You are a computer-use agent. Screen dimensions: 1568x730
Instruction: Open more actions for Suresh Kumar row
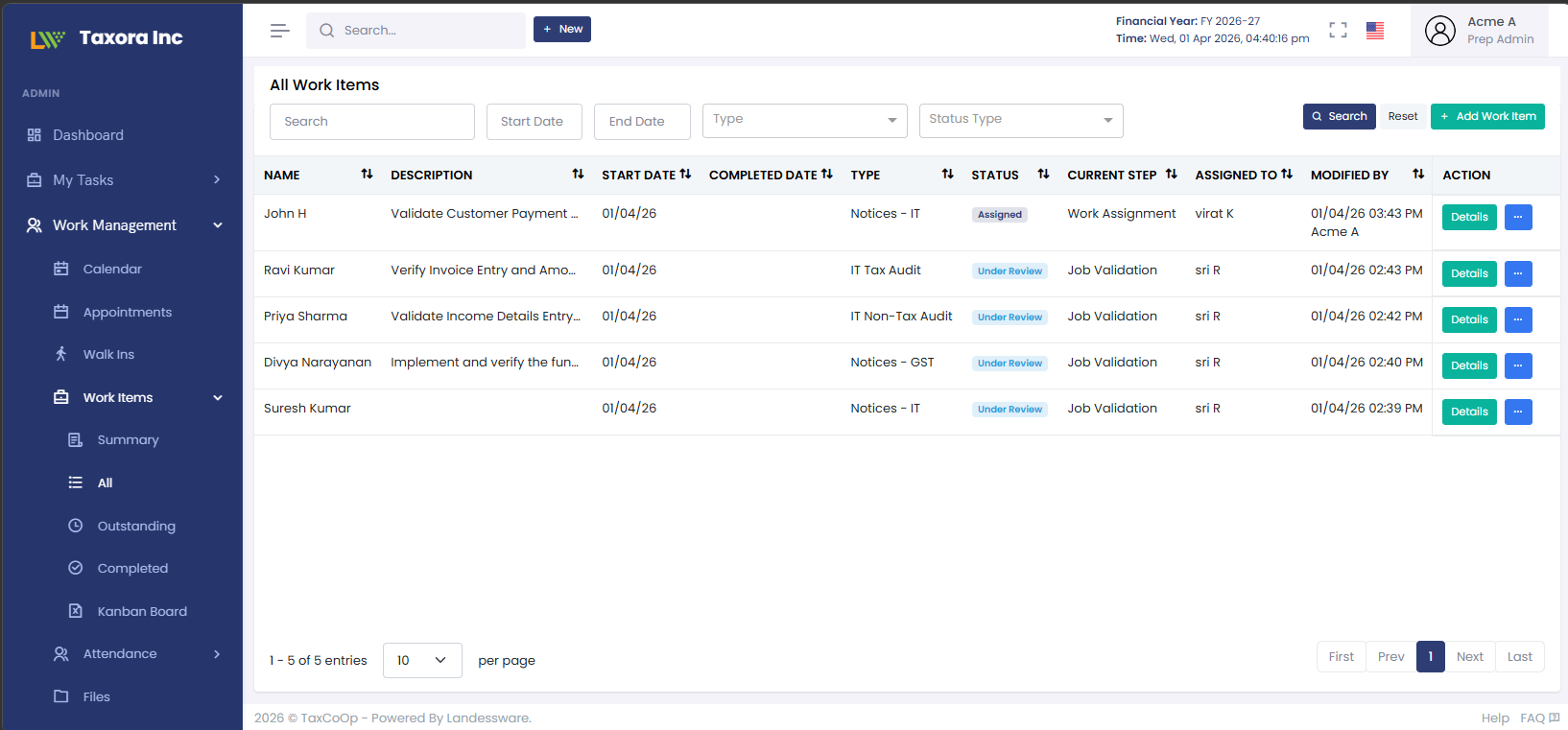[1518, 412]
